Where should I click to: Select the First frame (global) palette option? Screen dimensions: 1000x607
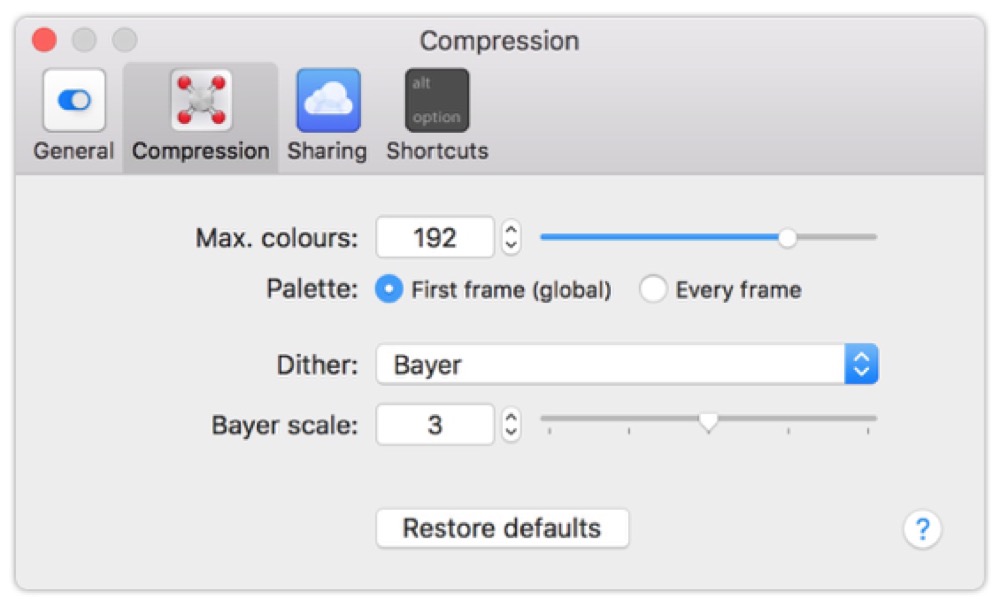(388, 290)
